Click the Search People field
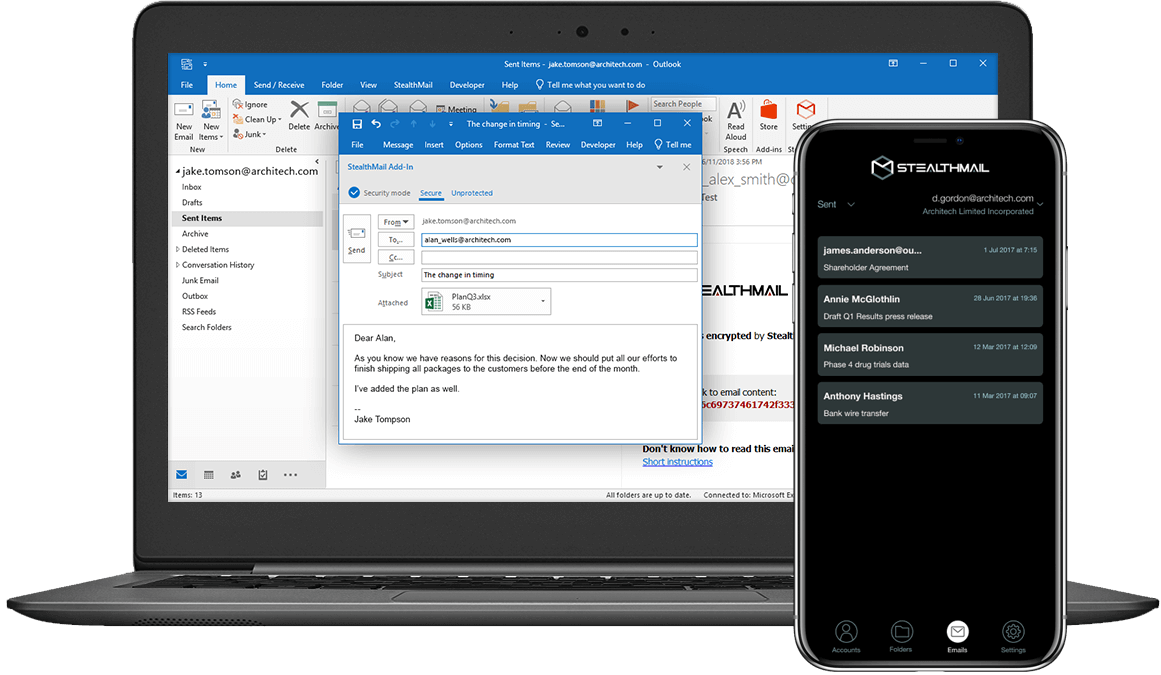1161x675 pixels. coord(683,104)
